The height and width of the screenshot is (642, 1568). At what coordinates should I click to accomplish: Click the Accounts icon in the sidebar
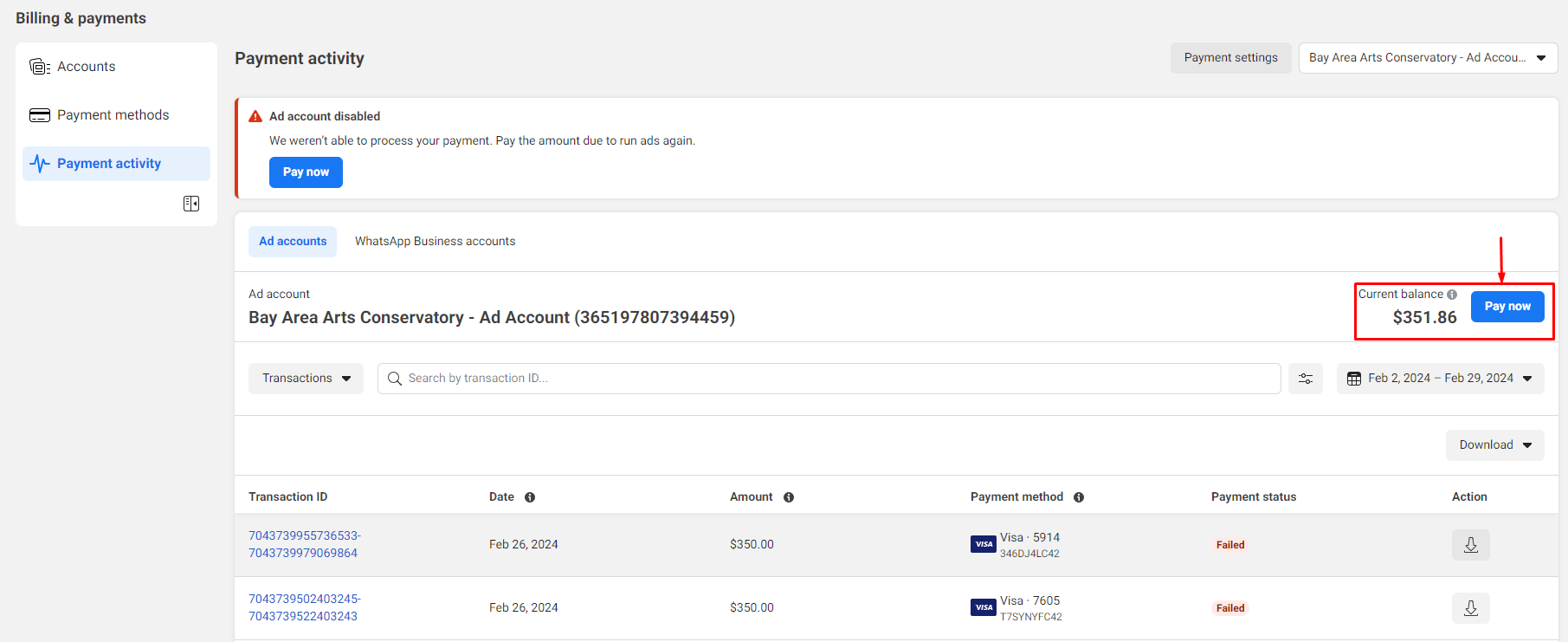40,67
